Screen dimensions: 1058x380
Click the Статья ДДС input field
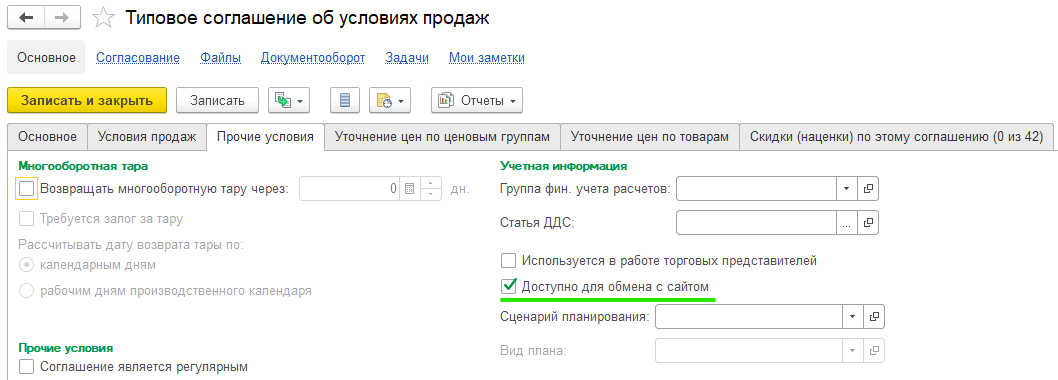coord(756,222)
